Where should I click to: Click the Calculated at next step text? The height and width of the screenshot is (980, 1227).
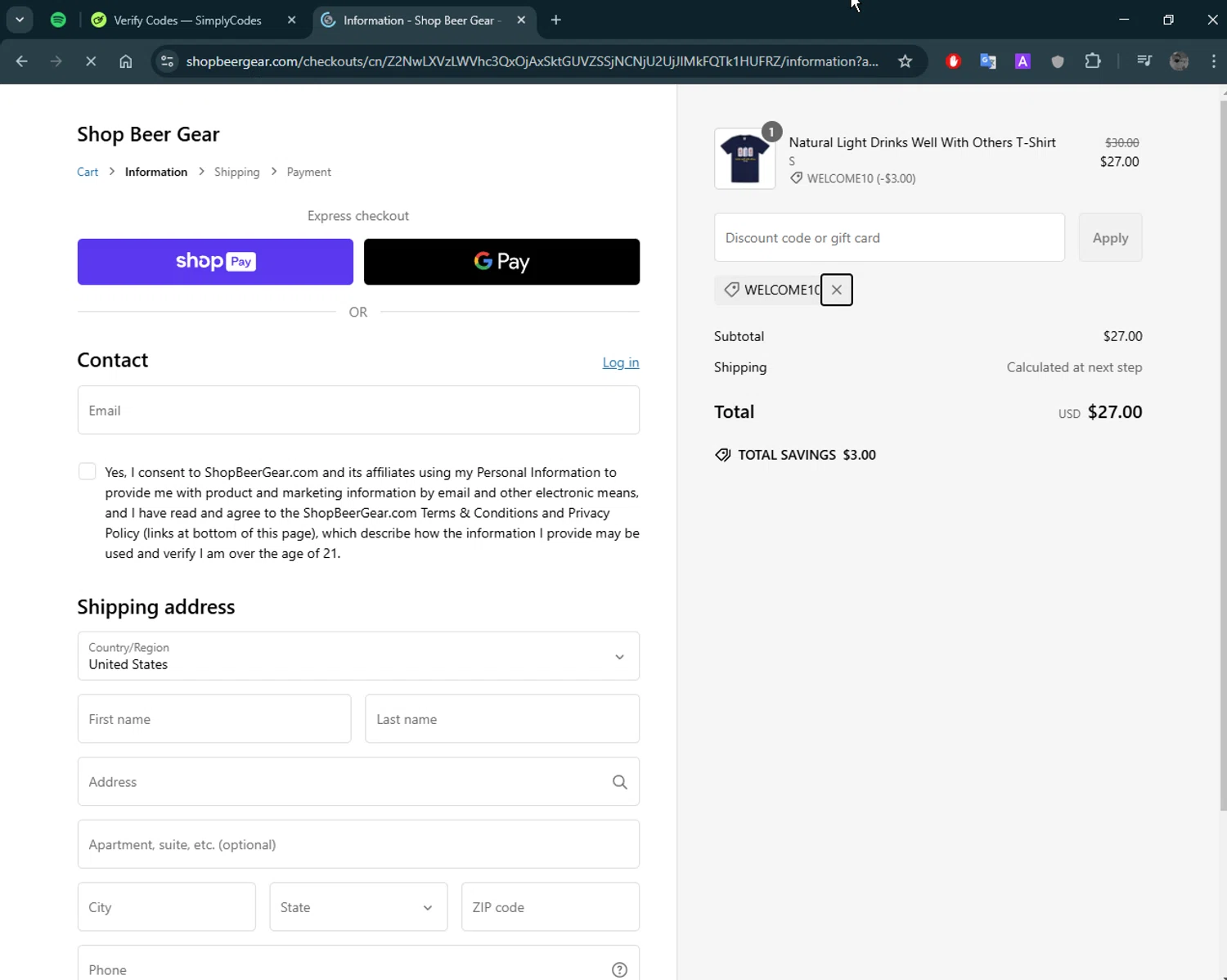pyautogui.click(x=1074, y=367)
